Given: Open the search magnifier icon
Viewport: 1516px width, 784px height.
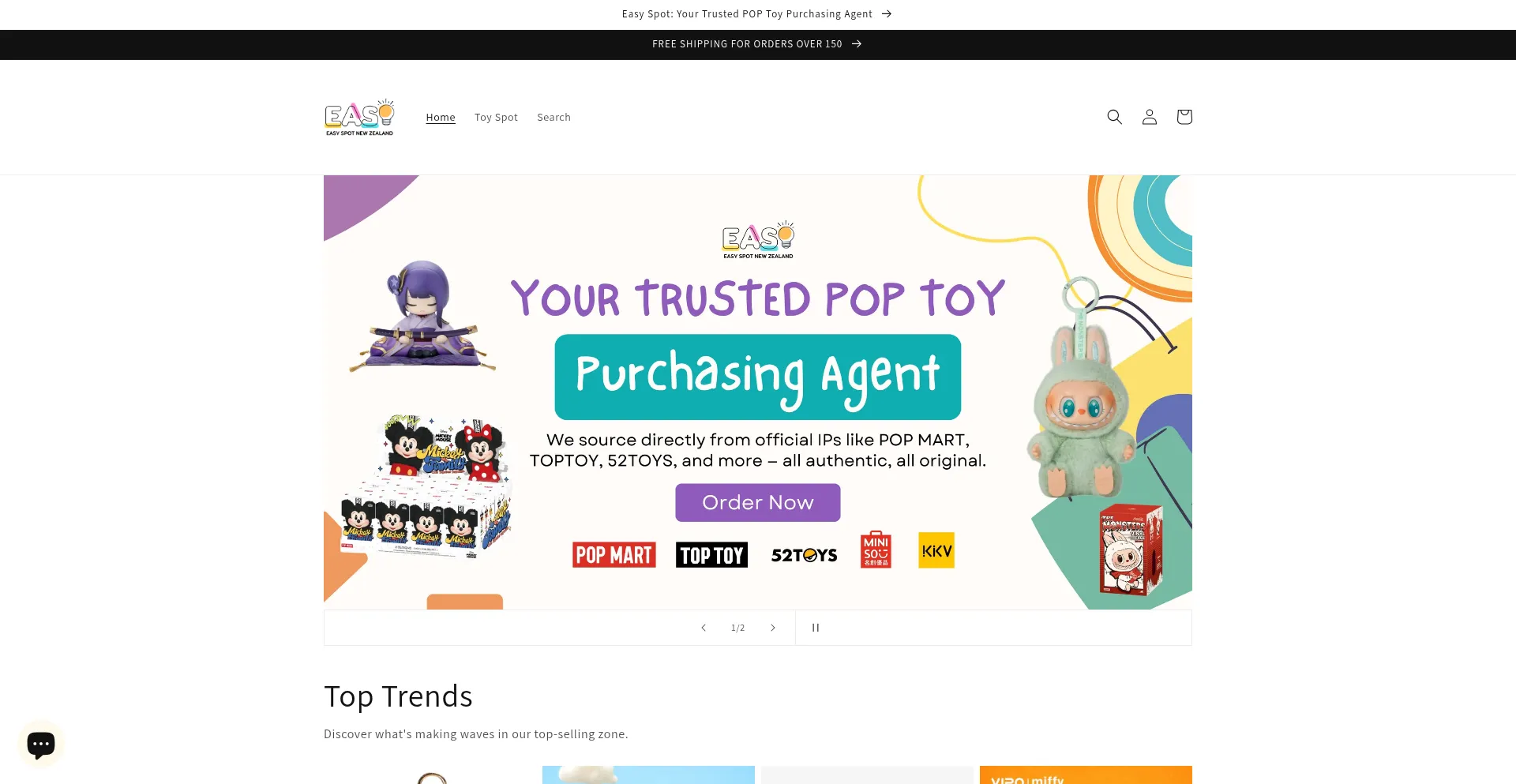Looking at the screenshot, I should tap(1114, 117).
